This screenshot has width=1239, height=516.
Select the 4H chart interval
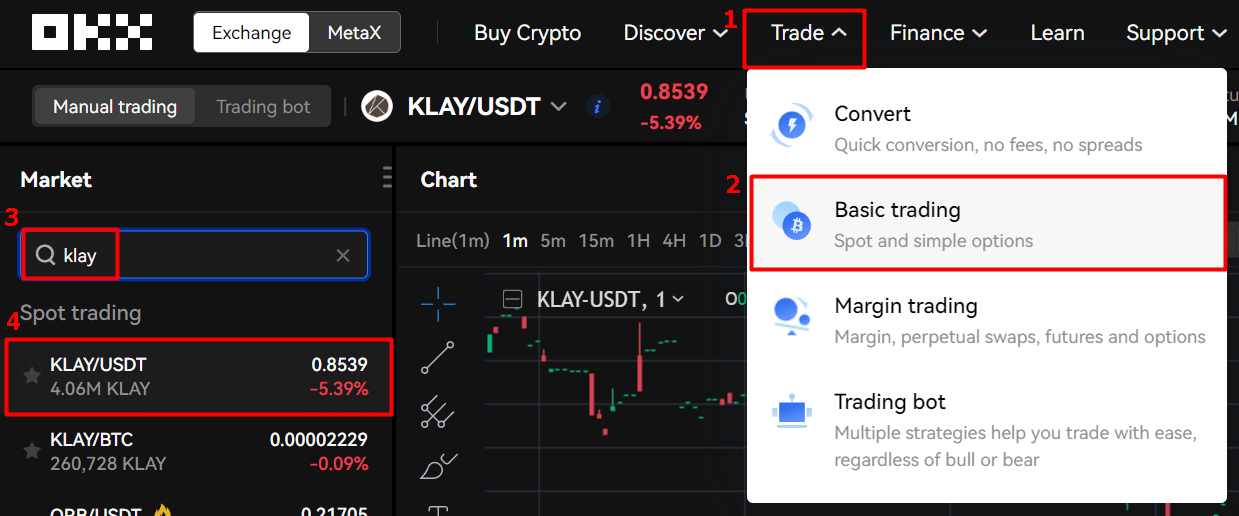tap(674, 240)
